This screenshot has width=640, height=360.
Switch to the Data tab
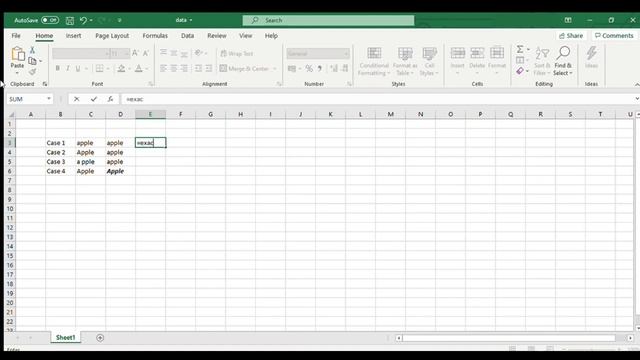coord(187,36)
